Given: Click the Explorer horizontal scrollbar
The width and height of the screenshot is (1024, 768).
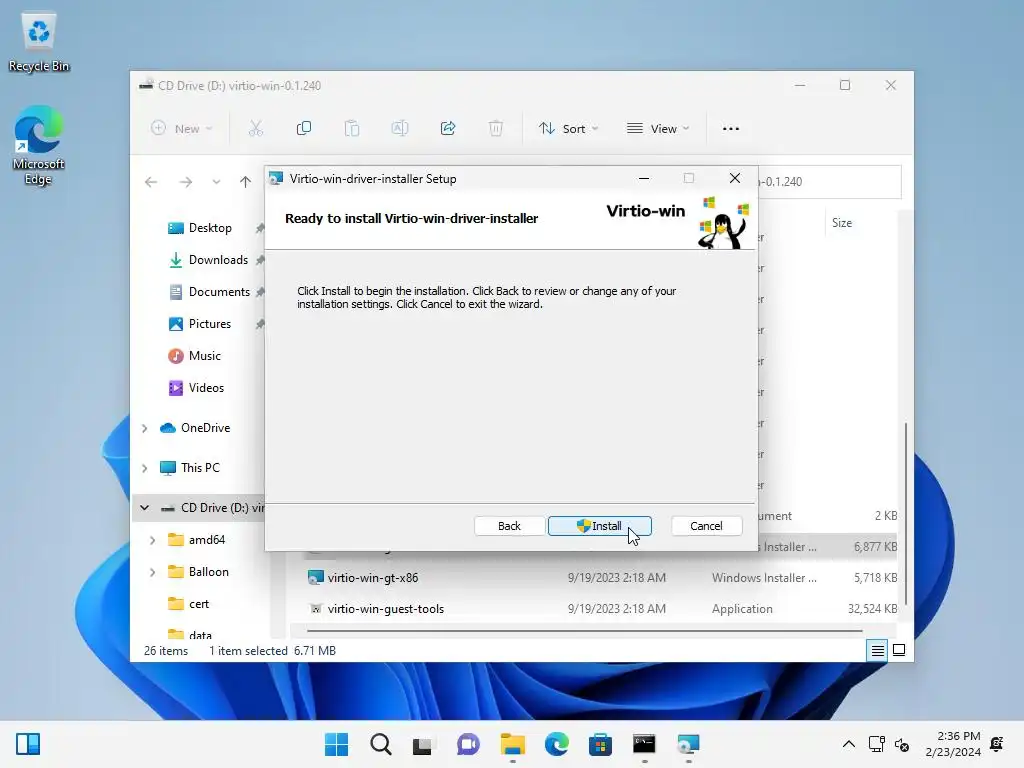Looking at the screenshot, I should click(584, 631).
